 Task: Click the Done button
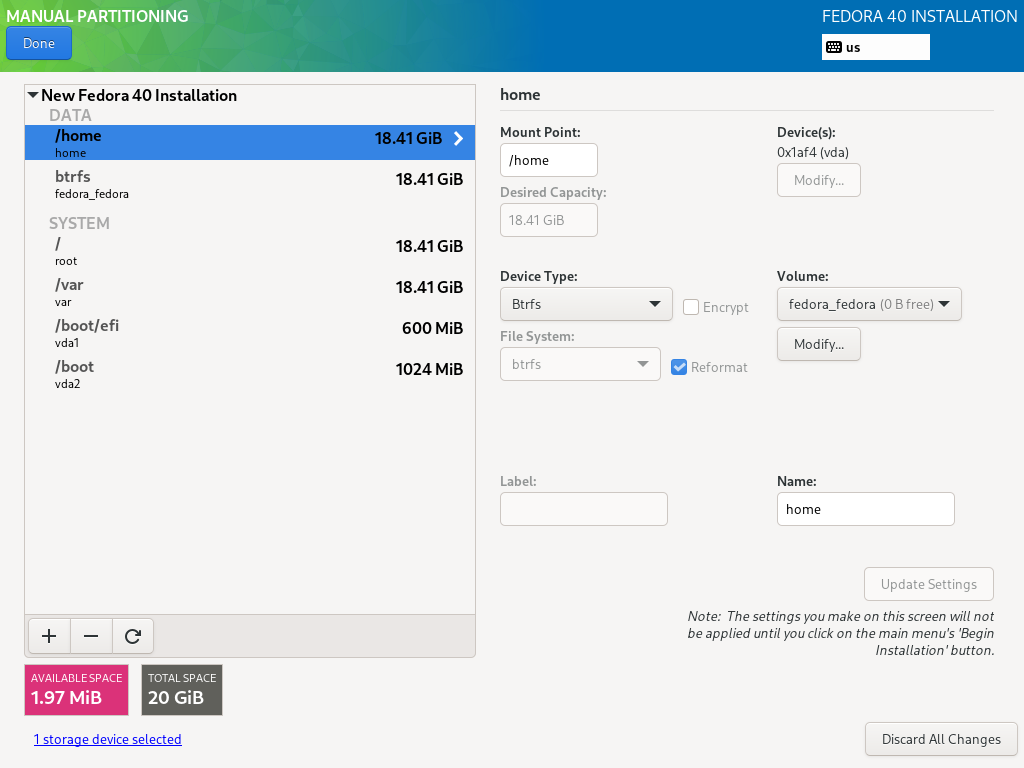(39, 43)
